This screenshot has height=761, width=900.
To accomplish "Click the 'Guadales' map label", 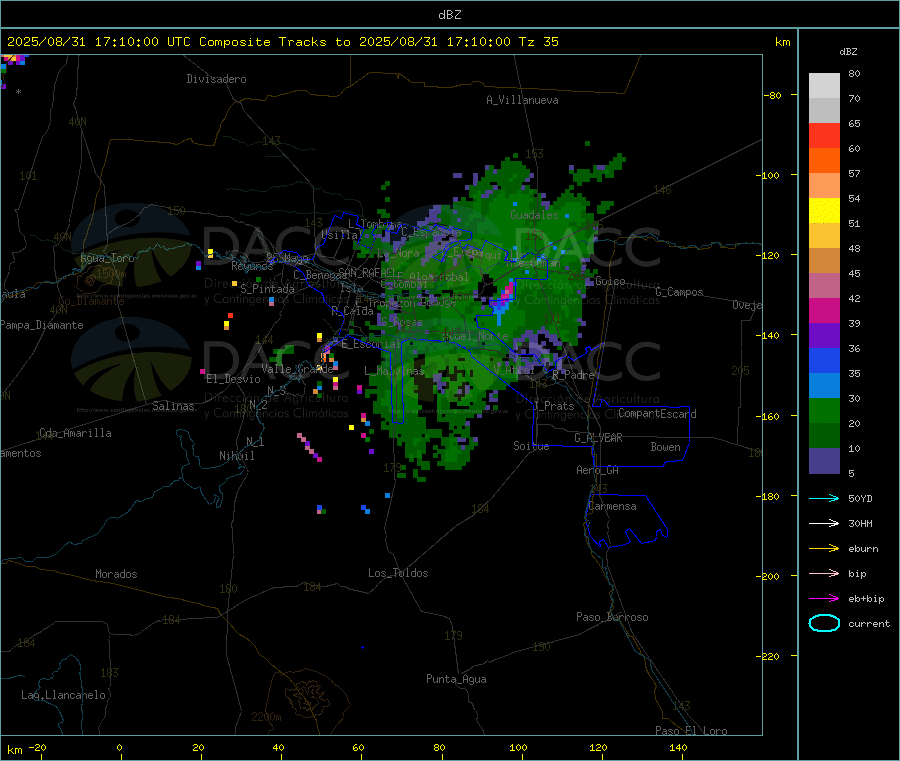I will click(x=534, y=215).
